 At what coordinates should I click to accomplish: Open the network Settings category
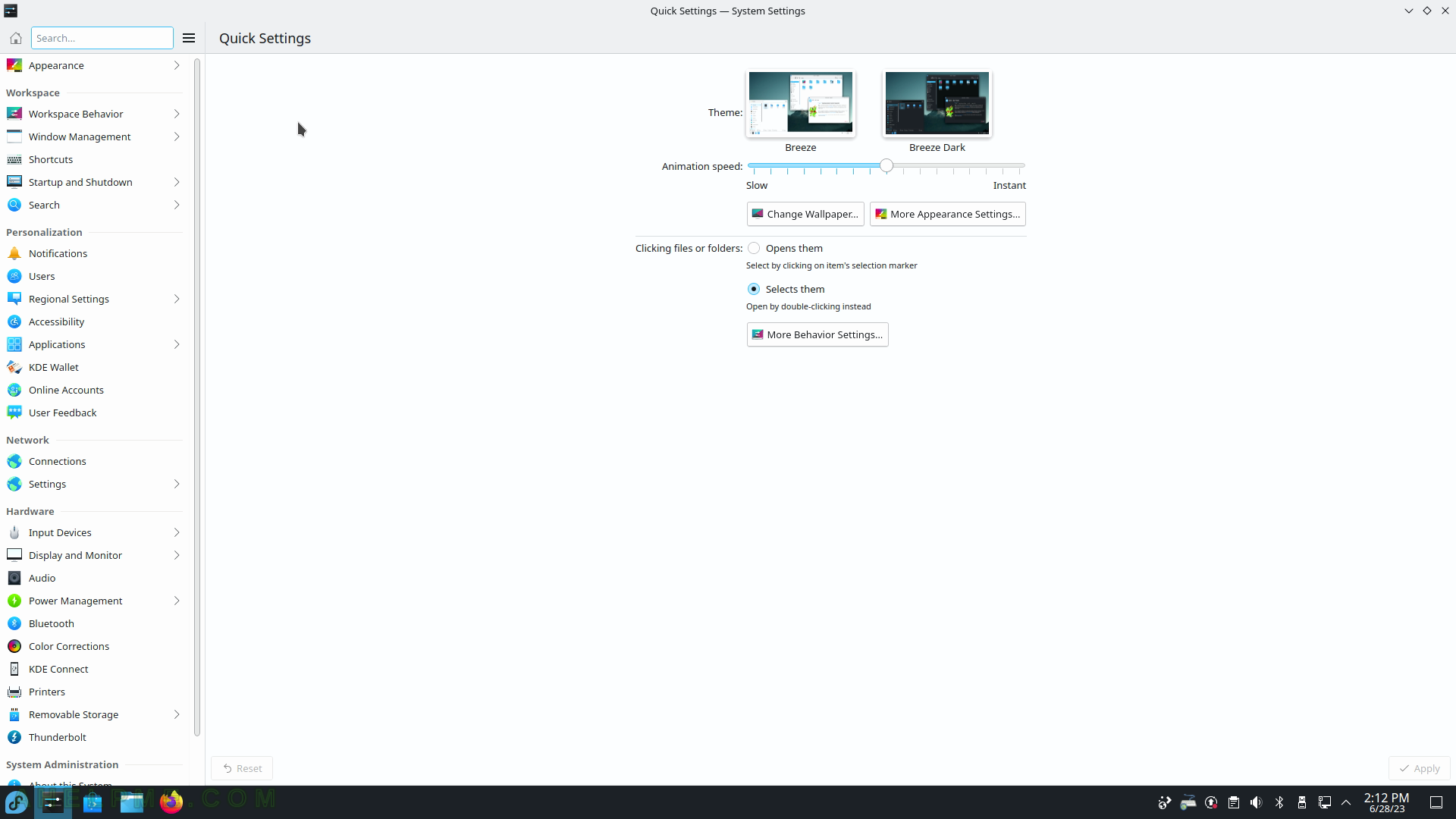94,484
